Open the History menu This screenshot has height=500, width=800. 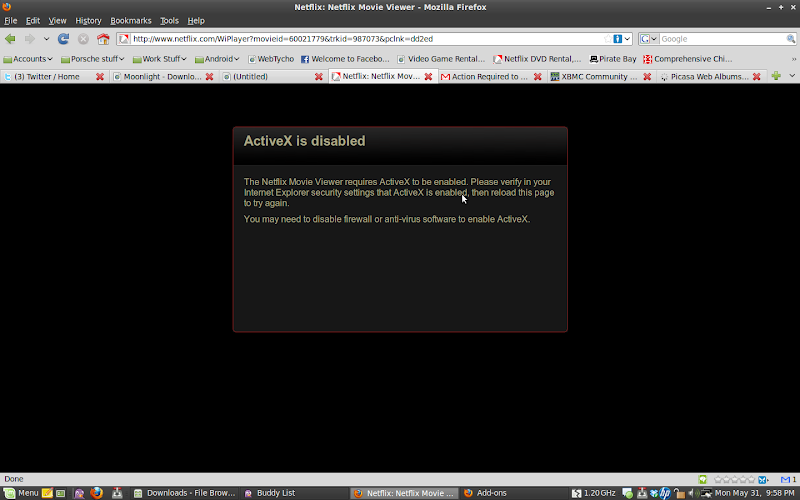[88, 21]
